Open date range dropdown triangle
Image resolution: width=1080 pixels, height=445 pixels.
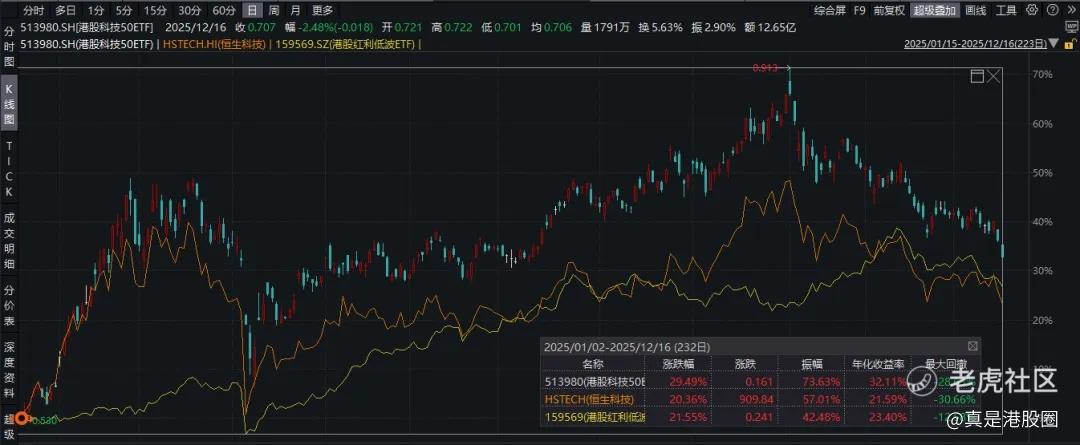coord(1055,43)
